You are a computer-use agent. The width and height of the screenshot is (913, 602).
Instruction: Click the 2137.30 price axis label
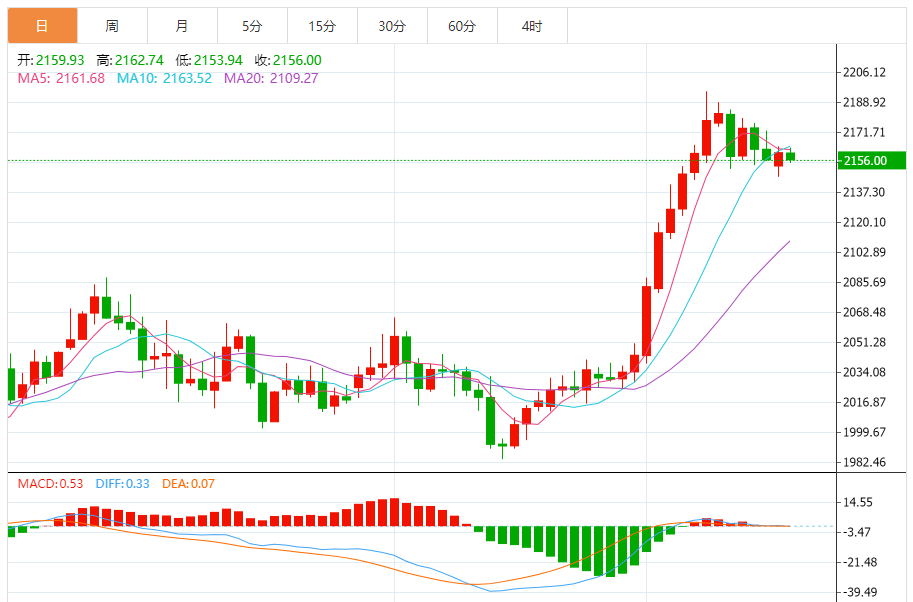click(864, 192)
